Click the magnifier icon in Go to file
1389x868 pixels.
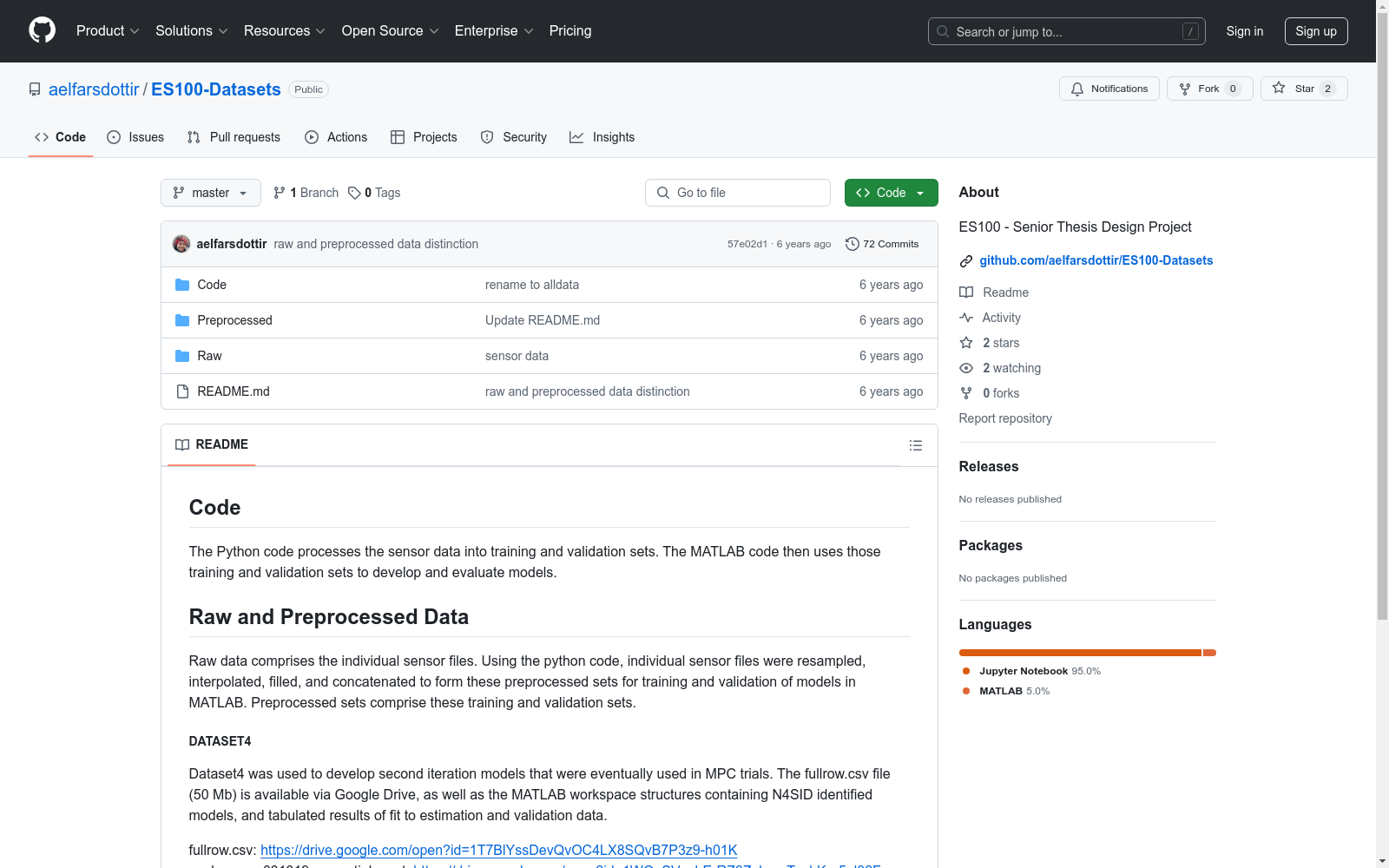(x=663, y=193)
